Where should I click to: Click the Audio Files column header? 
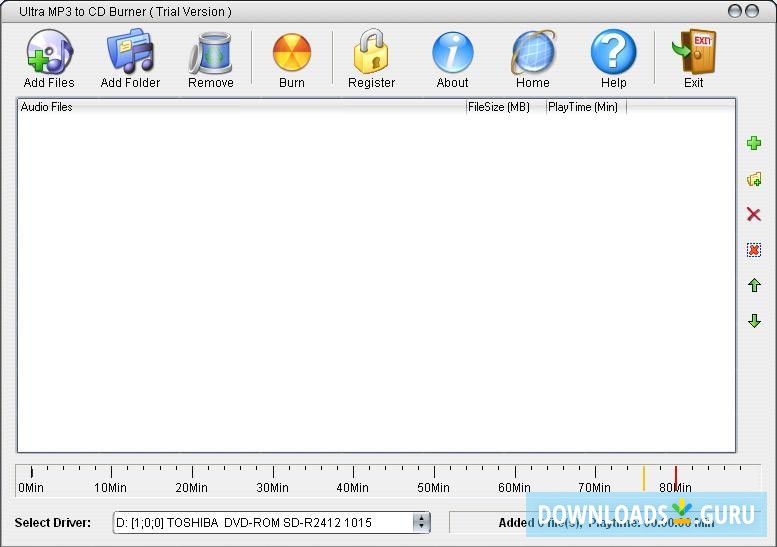pos(242,107)
